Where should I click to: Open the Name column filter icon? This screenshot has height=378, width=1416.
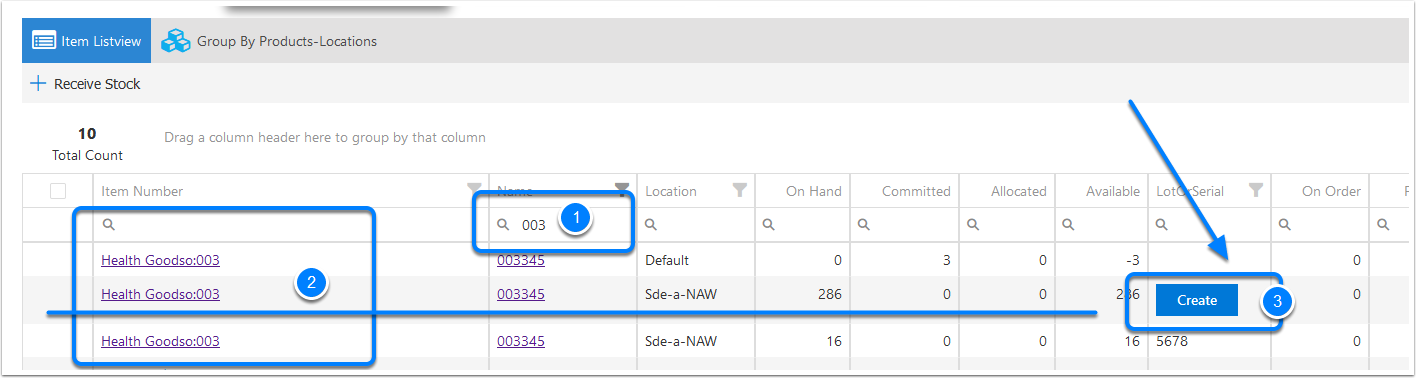point(622,190)
